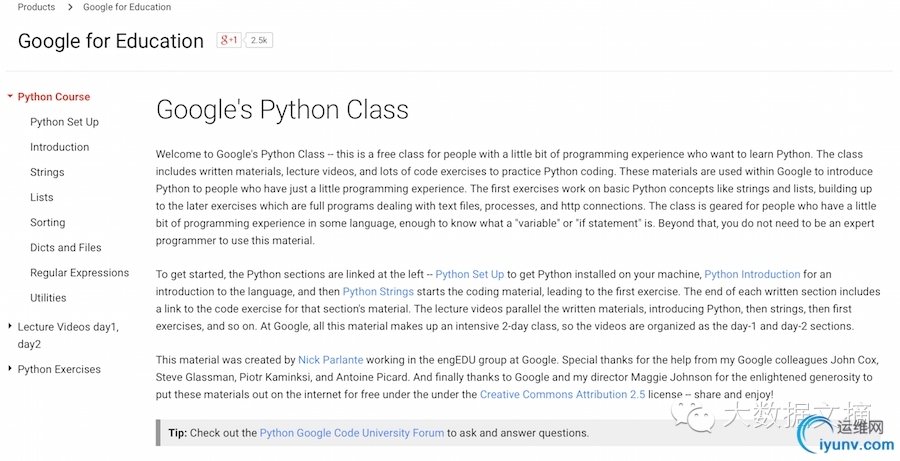Open Regular Expressions sidebar item
This screenshot has width=900, height=461.
(79, 273)
